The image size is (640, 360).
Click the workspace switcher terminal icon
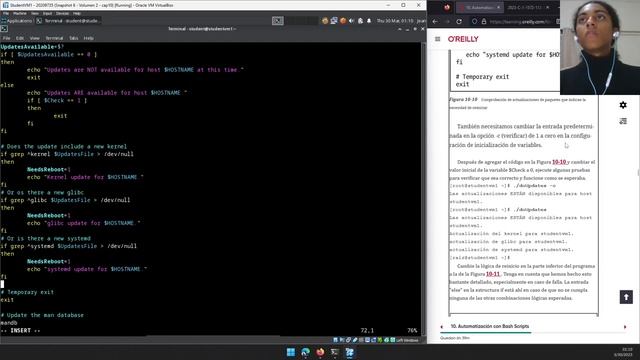tap(278, 21)
